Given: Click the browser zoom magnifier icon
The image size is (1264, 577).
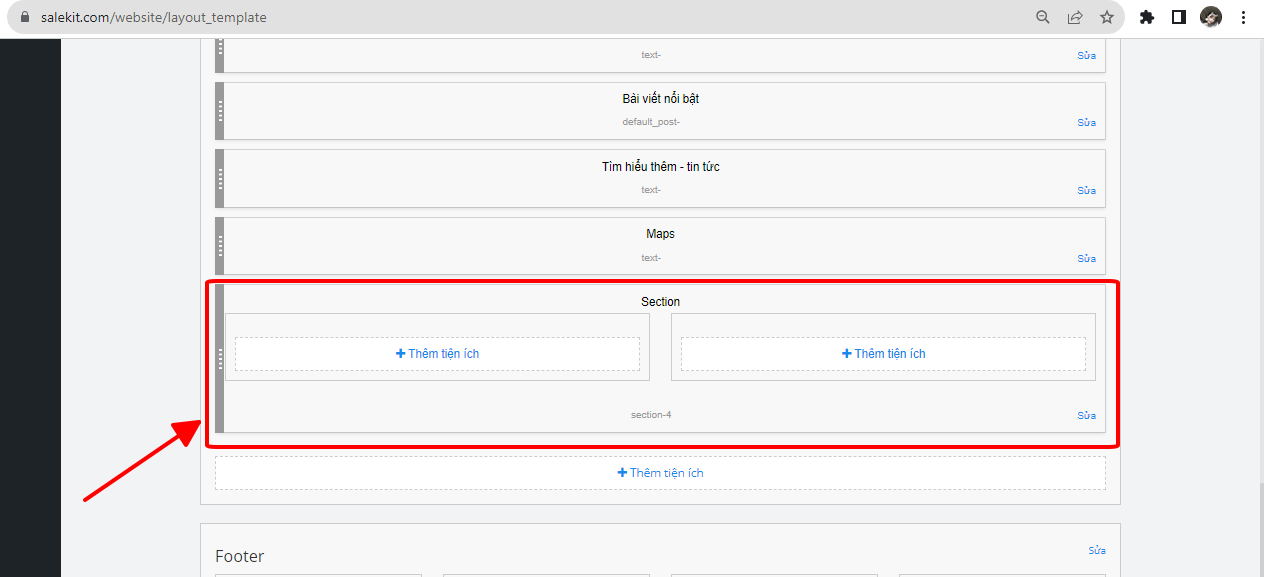Looking at the screenshot, I should 1043,17.
